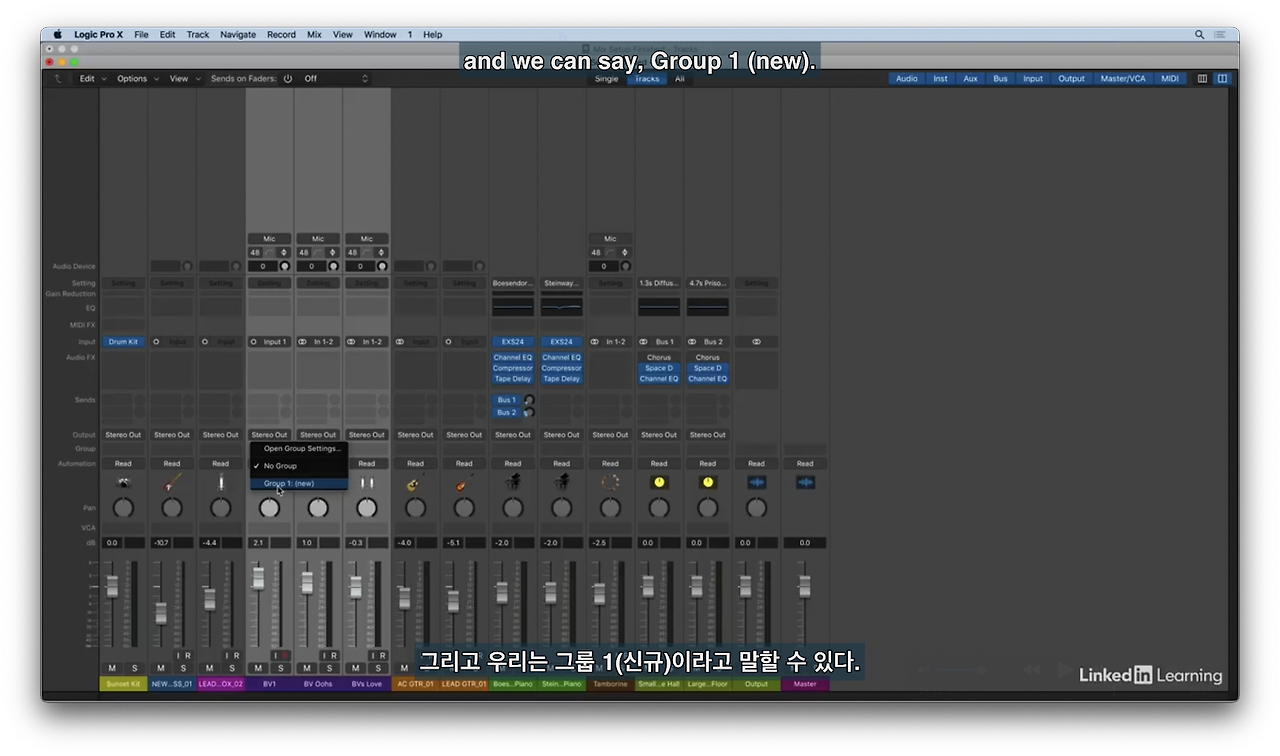Click the waveform icon on Output strip
The height and width of the screenshot is (756, 1280).
[757, 483]
